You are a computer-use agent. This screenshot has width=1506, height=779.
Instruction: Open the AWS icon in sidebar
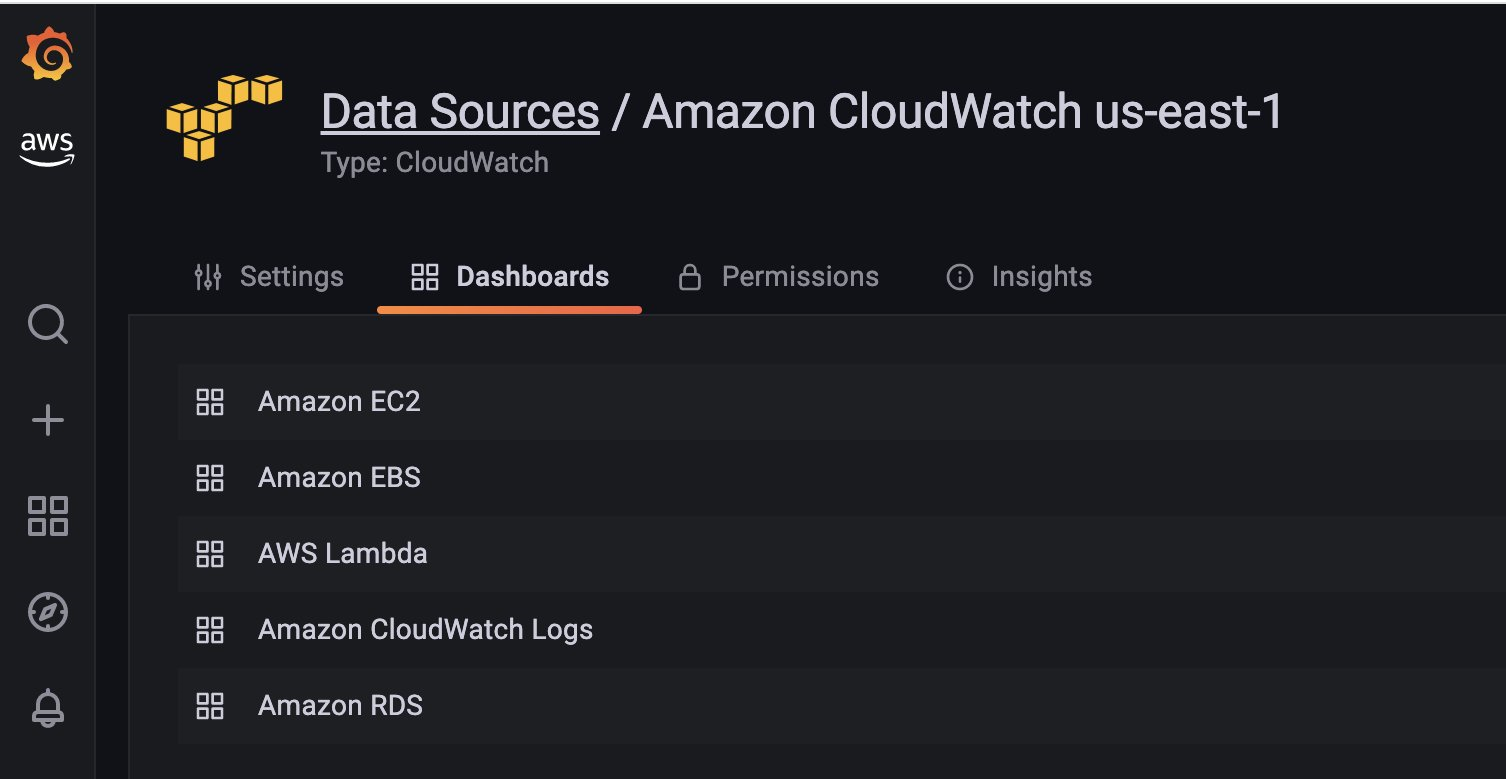[x=47, y=149]
